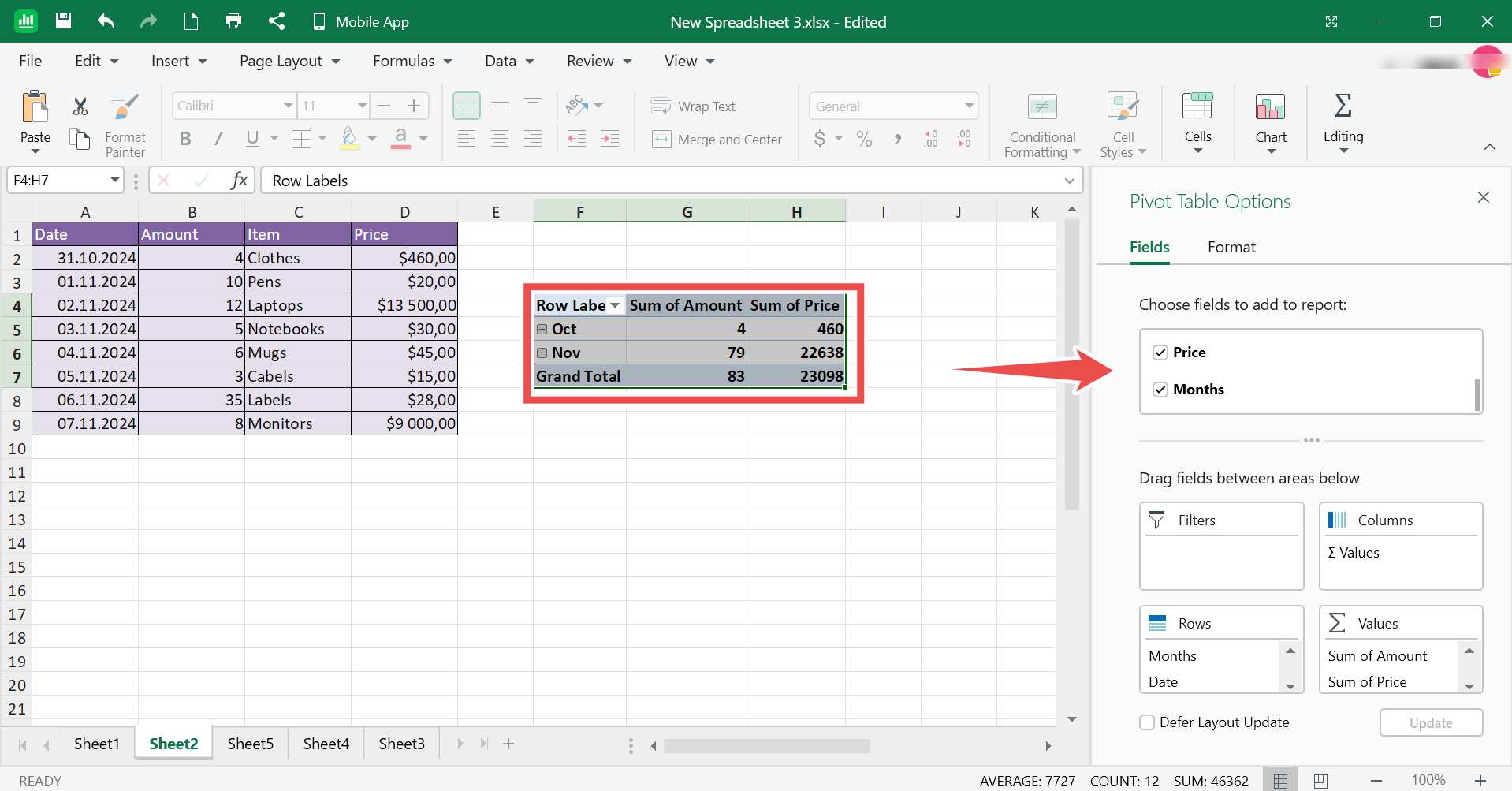
Task: Uncheck the Months field checkbox
Action: click(x=1160, y=389)
